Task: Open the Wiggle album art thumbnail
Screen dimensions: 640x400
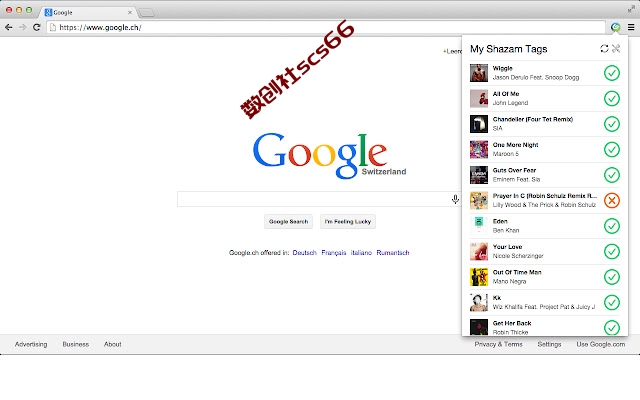Action: point(479,73)
